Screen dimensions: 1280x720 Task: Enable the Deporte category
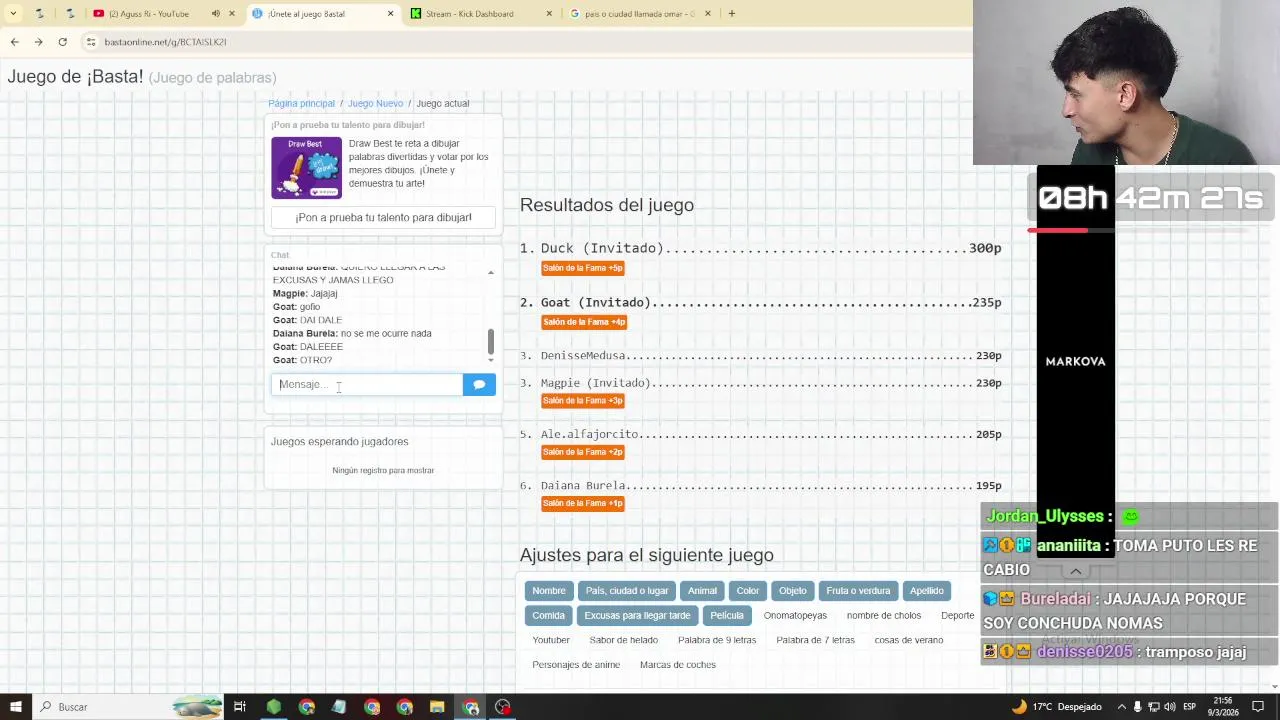[957, 616]
